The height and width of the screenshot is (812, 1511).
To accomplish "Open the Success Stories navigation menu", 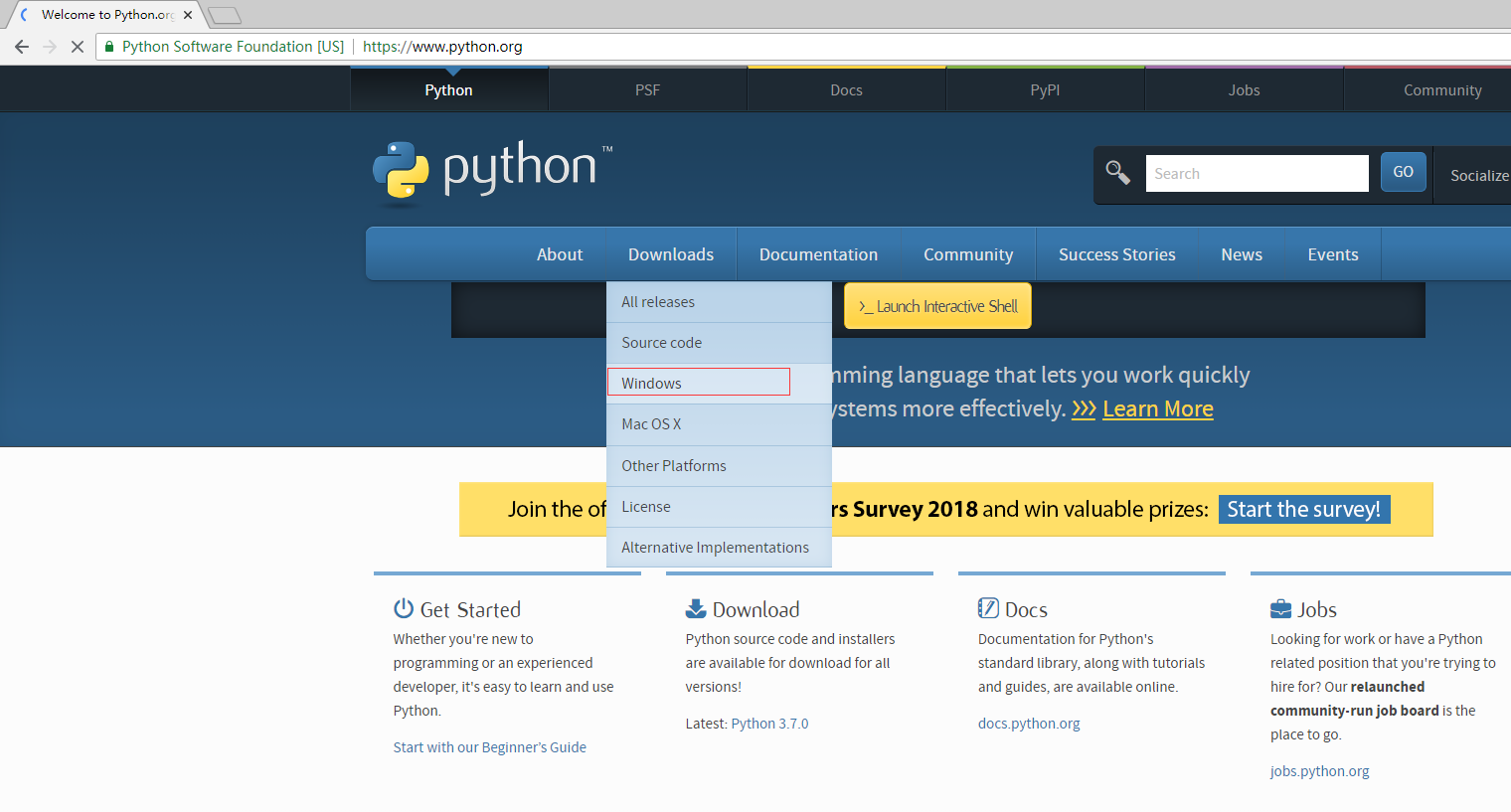I will (1117, 254).
